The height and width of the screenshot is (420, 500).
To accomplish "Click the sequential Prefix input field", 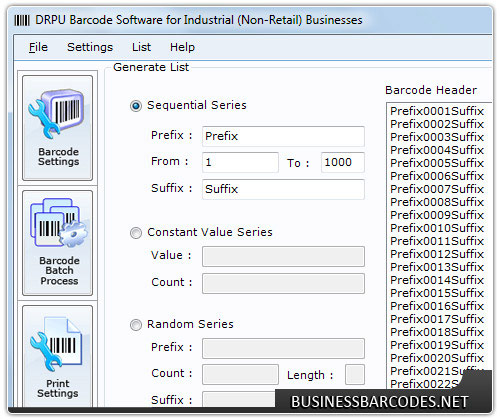I will click(x=283, y=136).
